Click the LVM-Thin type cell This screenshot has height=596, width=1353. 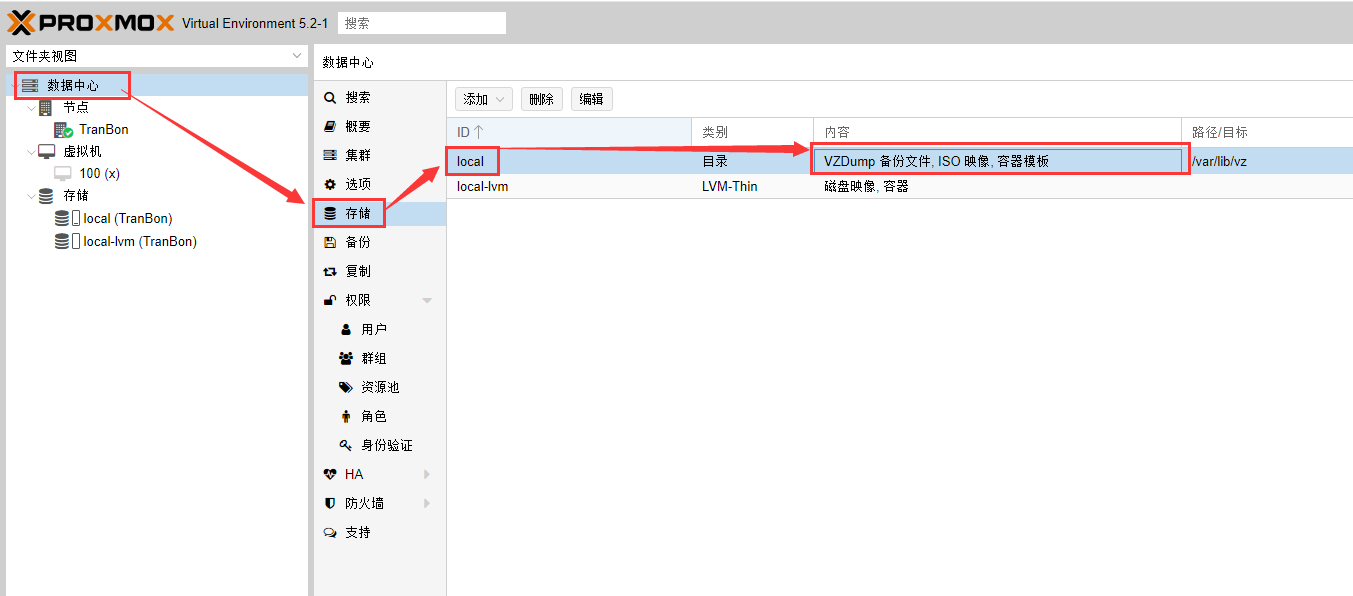(730, 186)
